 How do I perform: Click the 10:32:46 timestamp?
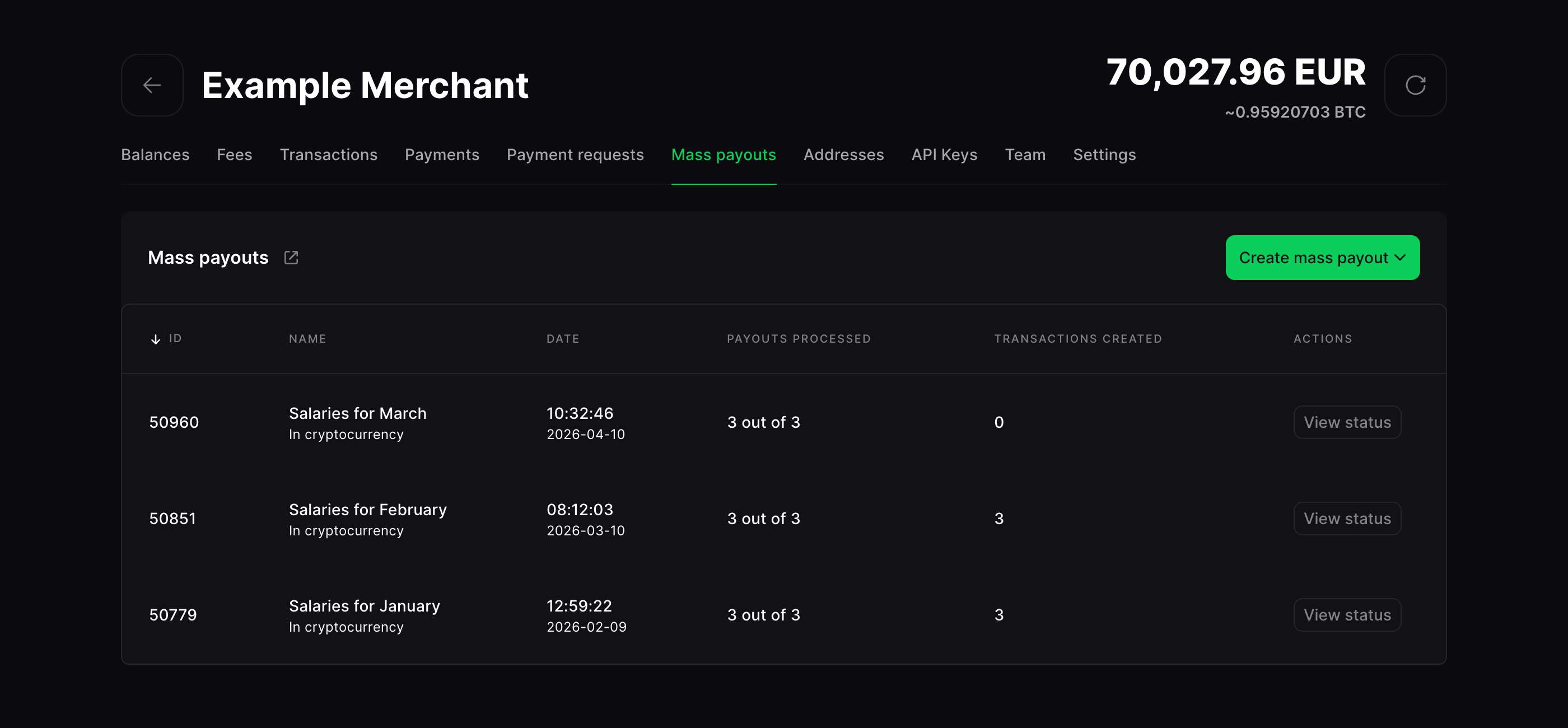click(x=580, y=413)
